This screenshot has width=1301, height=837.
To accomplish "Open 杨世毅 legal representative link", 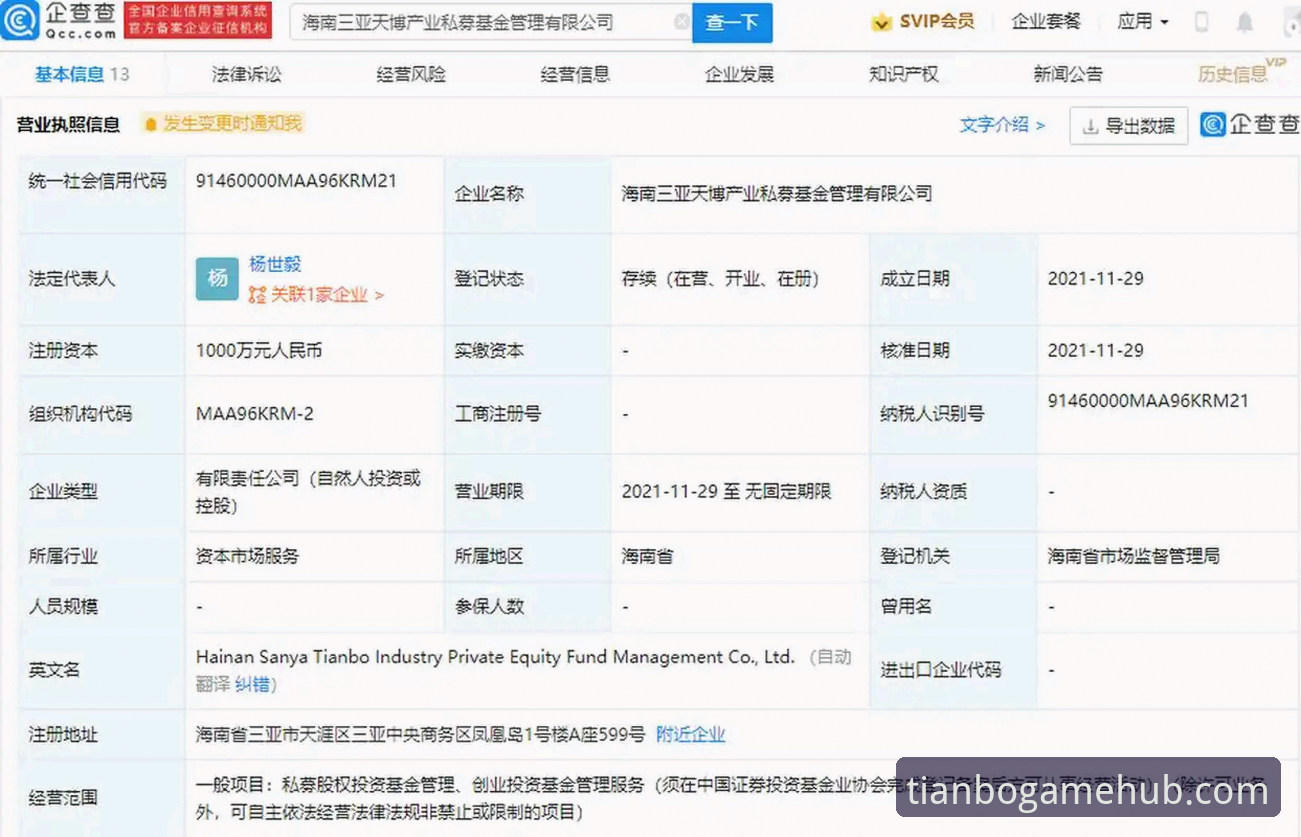I will (275, 264).
